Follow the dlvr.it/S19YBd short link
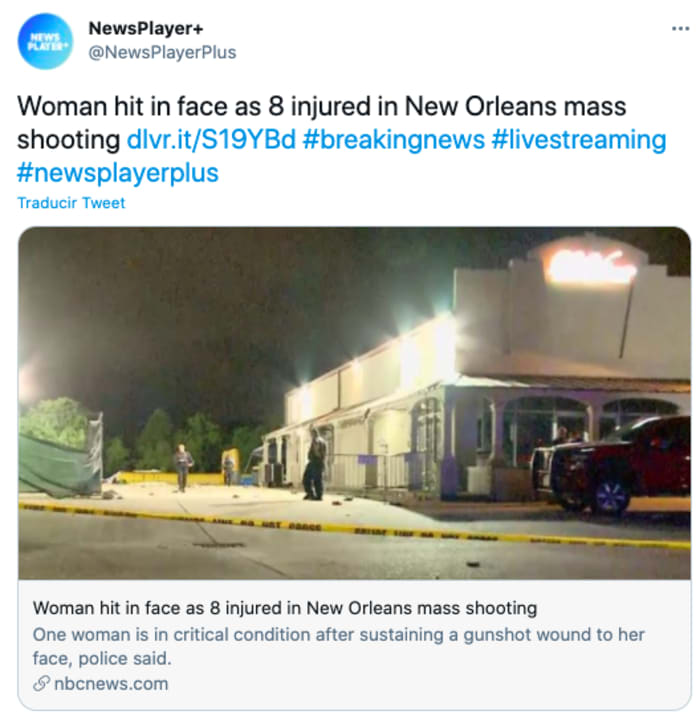700x715 pixels. (212, 140)
